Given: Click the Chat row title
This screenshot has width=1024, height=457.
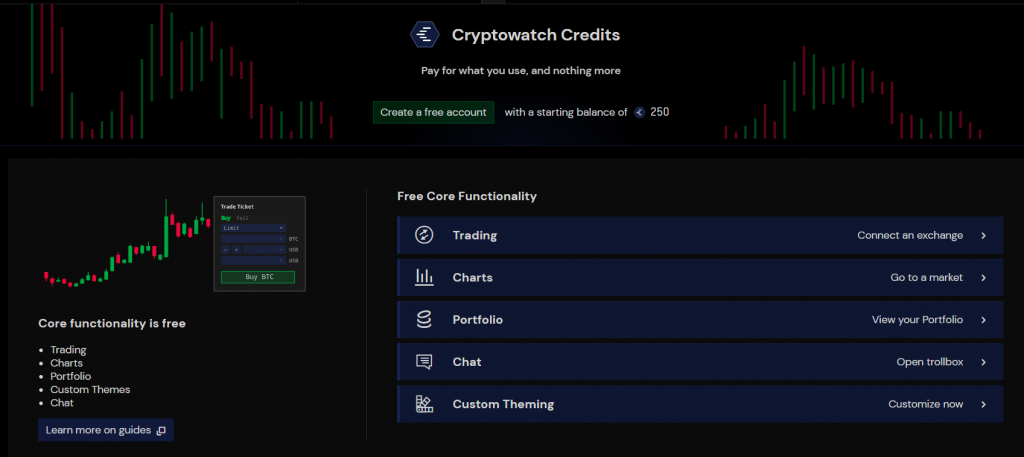Looking at the screenshot, I should 467,362.
